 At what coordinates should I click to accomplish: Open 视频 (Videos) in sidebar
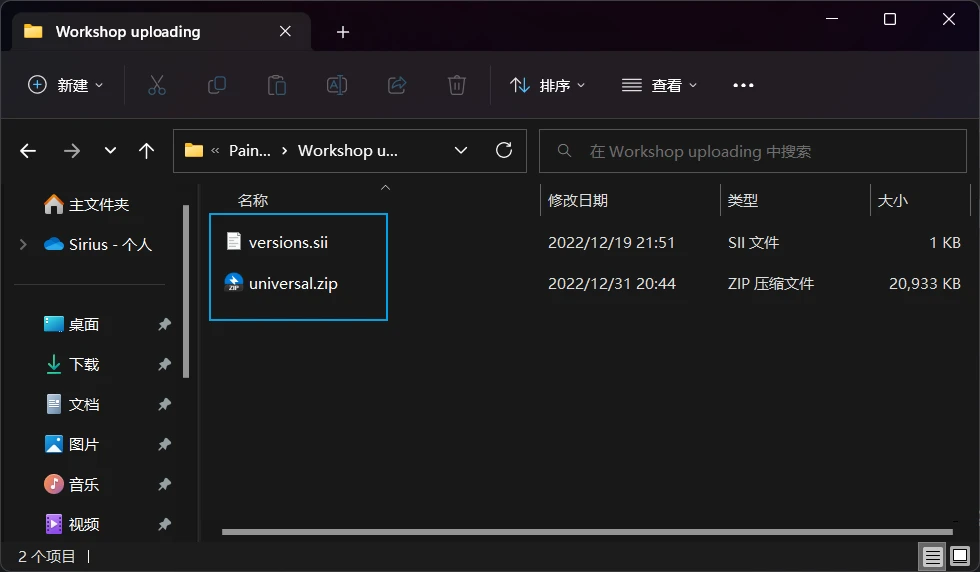tap(72, 524)
